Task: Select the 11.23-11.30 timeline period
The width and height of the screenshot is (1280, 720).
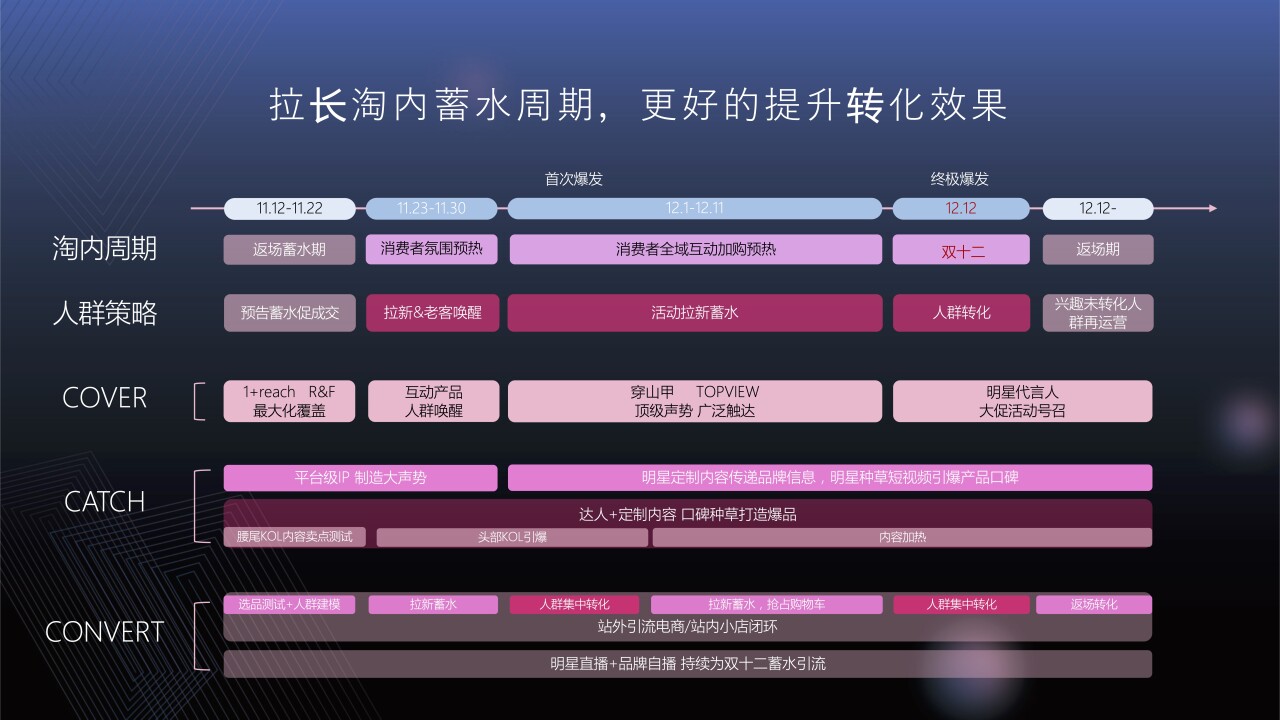Action: [432, 209]
